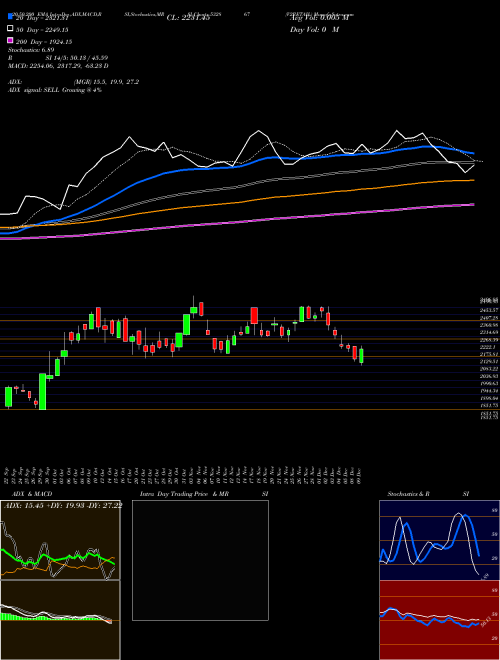The width and height of the screenshot is (500, 660).
Task: Open the MACD histogram panel
Action: click(x=60, y=620)
